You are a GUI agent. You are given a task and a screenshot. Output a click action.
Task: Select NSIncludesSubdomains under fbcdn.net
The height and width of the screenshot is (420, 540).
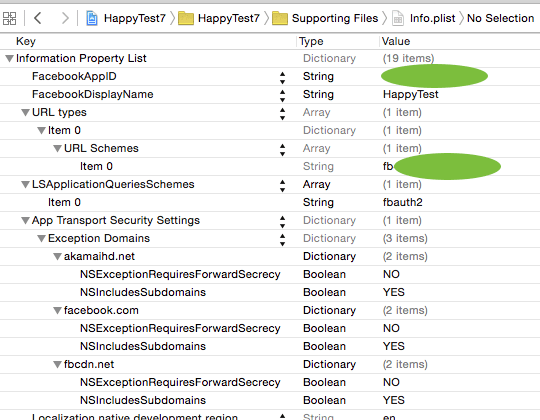pyautogui.click(x=143, y=400)
